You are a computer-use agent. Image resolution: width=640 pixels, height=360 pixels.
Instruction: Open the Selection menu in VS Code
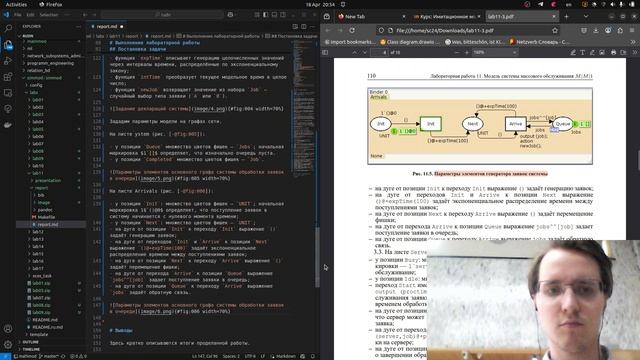tap(49, 15)
